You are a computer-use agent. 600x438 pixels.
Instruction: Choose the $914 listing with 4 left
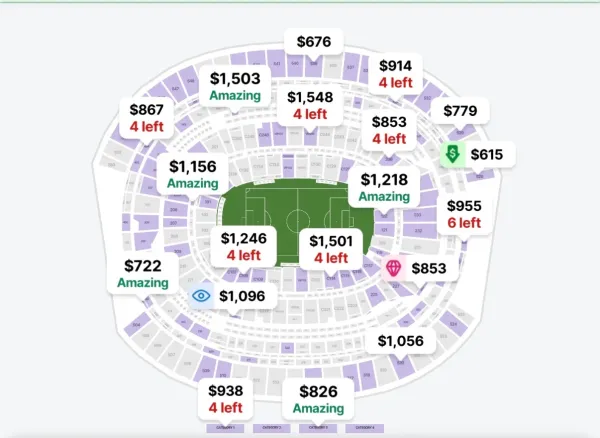point(396,74)
